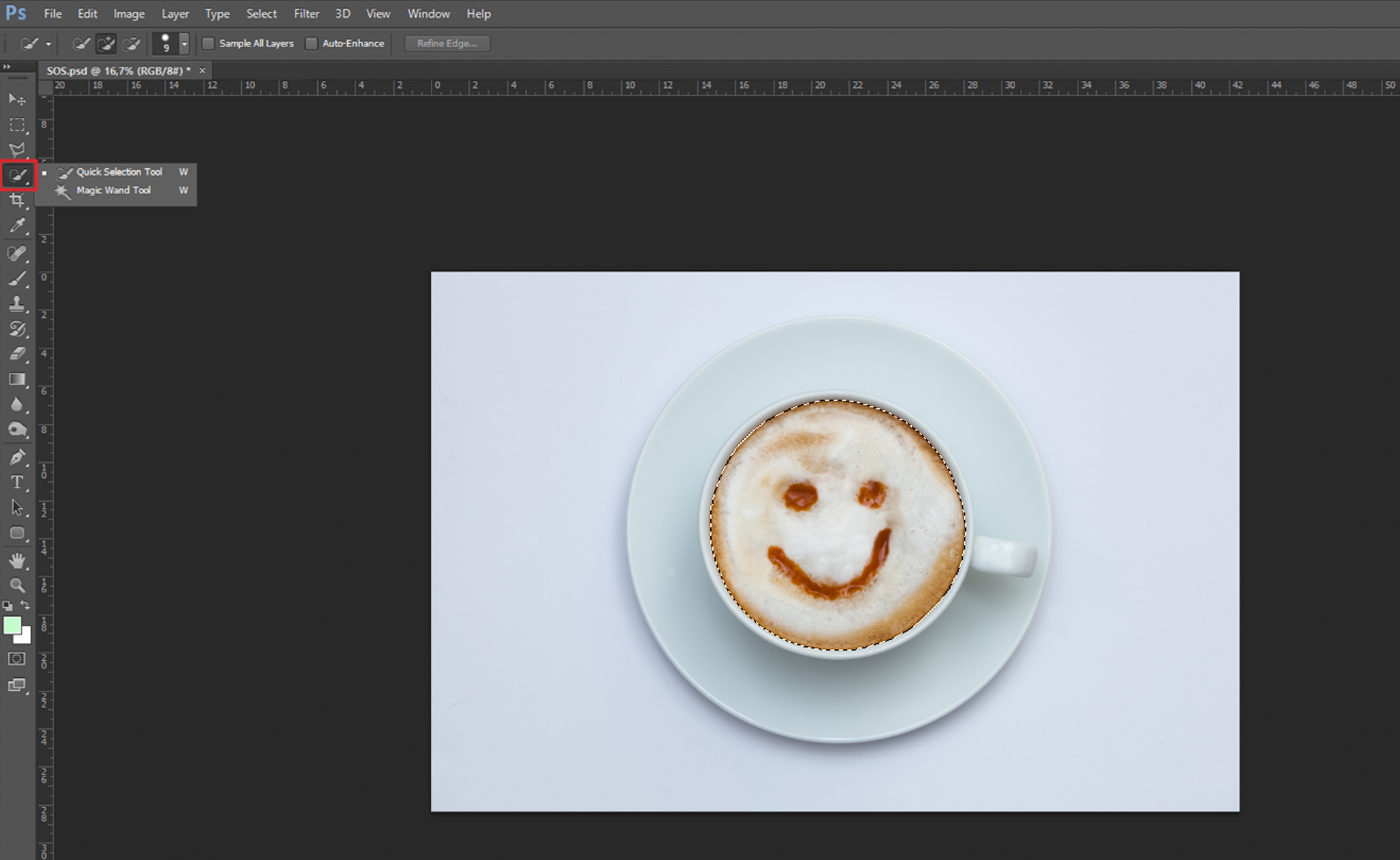
Task: Expand the collapsed tools panel arrows
Action: (x=6, y=67)
